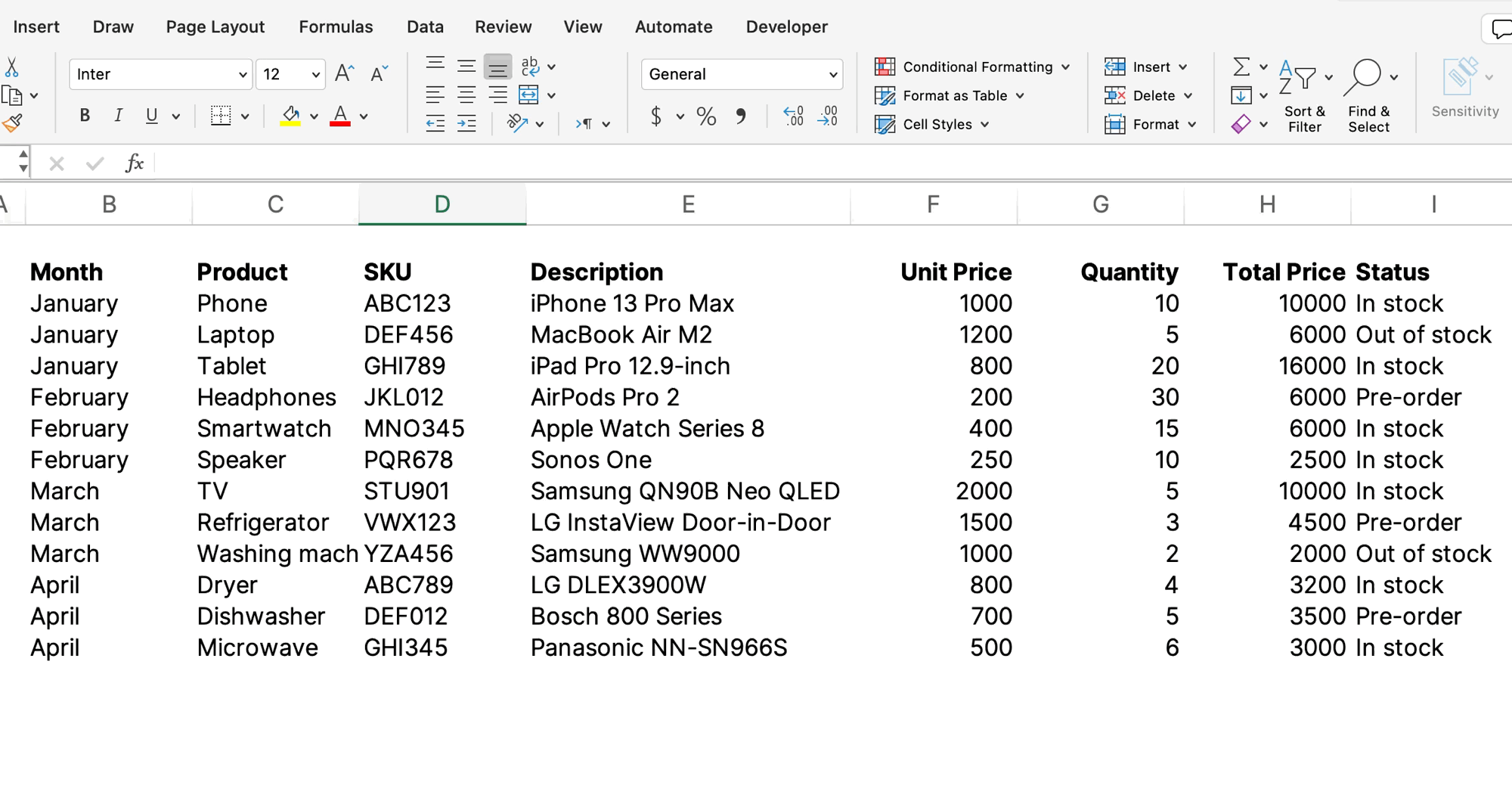Image resolution: width=1512 pixels, height=798 pixels.
Task: Toggle Bold formatting
Action: pos(85,116)
